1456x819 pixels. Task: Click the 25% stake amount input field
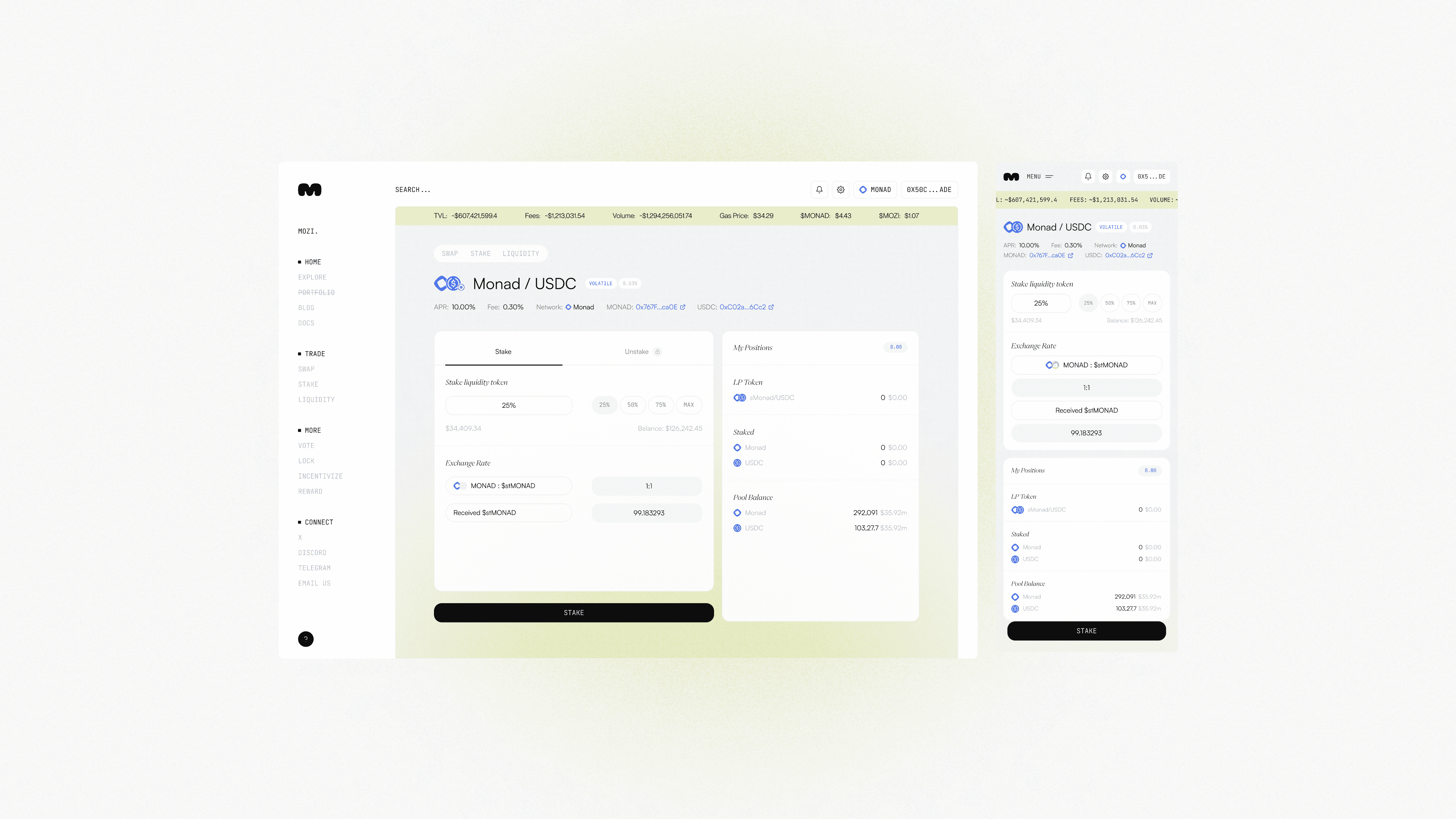coord(509,406)
